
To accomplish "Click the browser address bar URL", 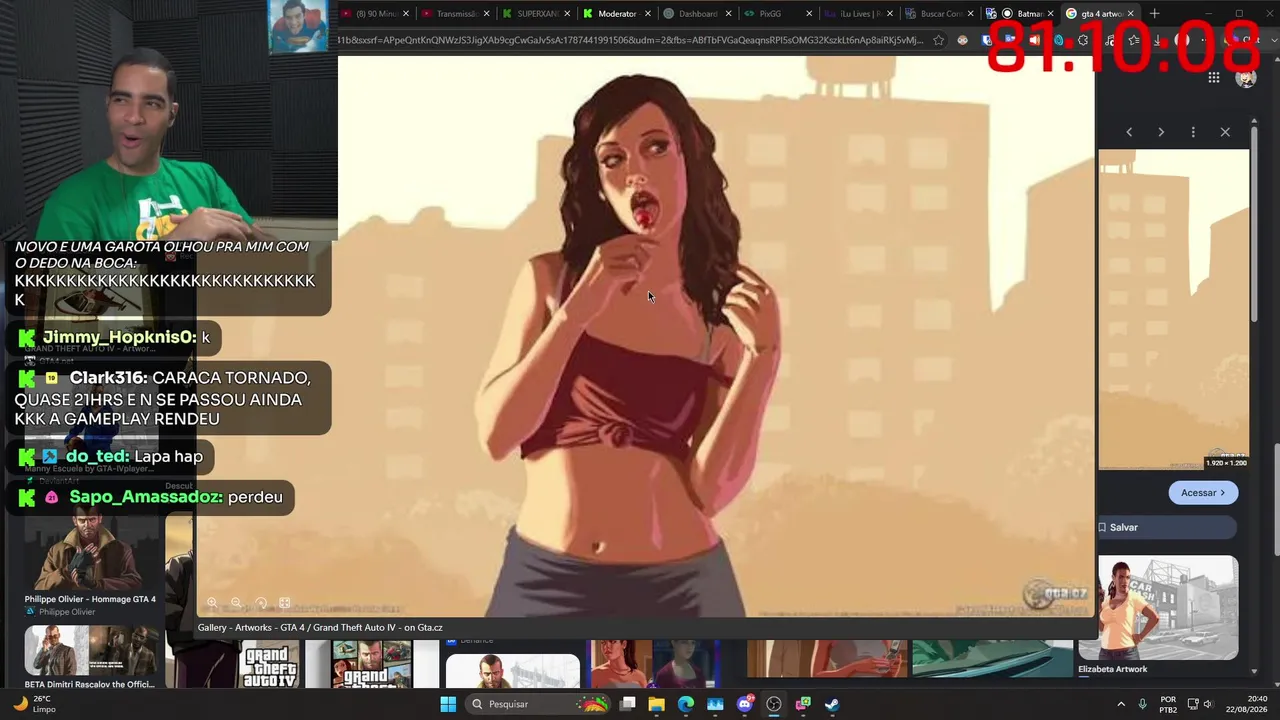I will [630, 40].
